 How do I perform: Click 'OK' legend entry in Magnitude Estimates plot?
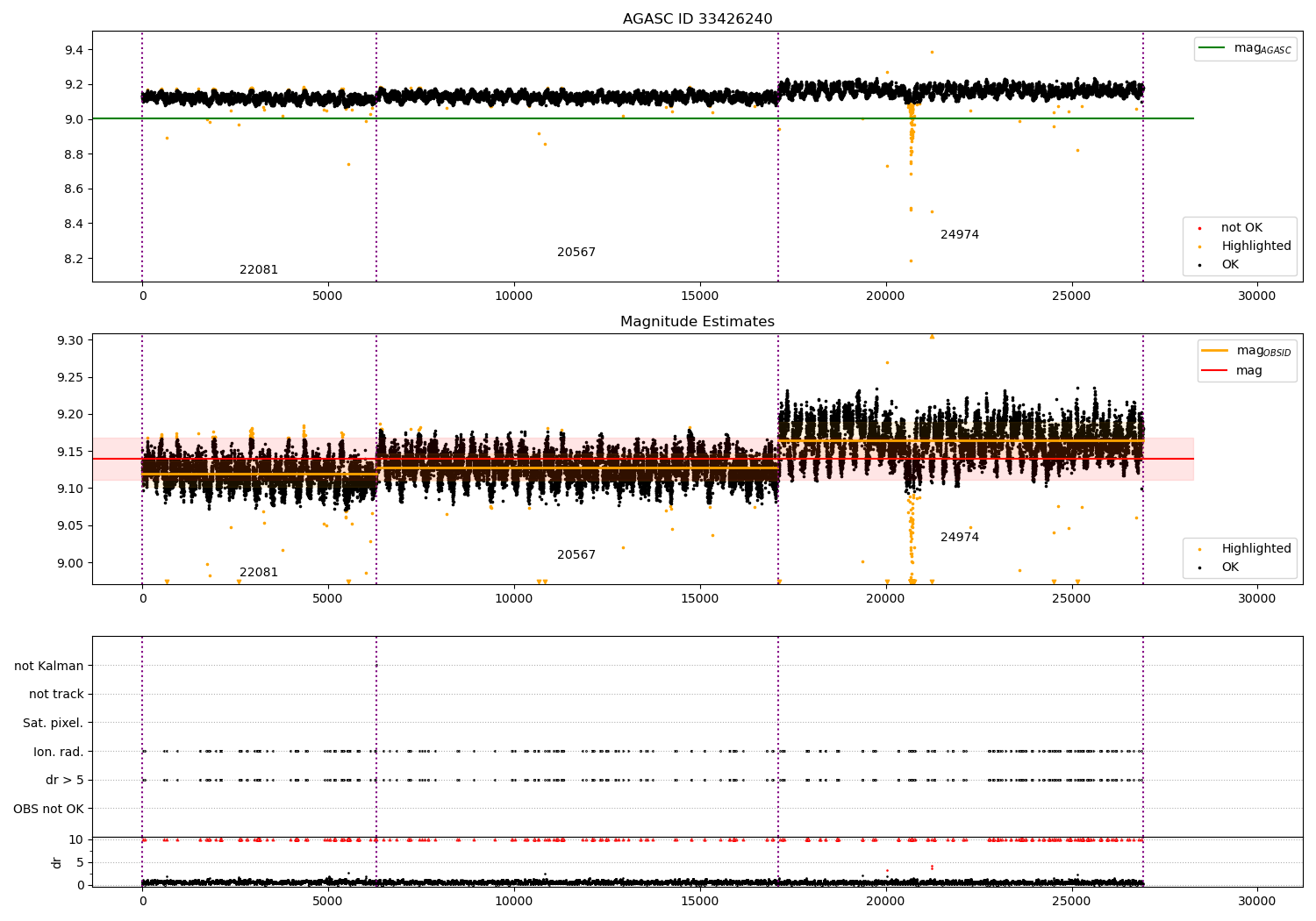pos(1230,568)
